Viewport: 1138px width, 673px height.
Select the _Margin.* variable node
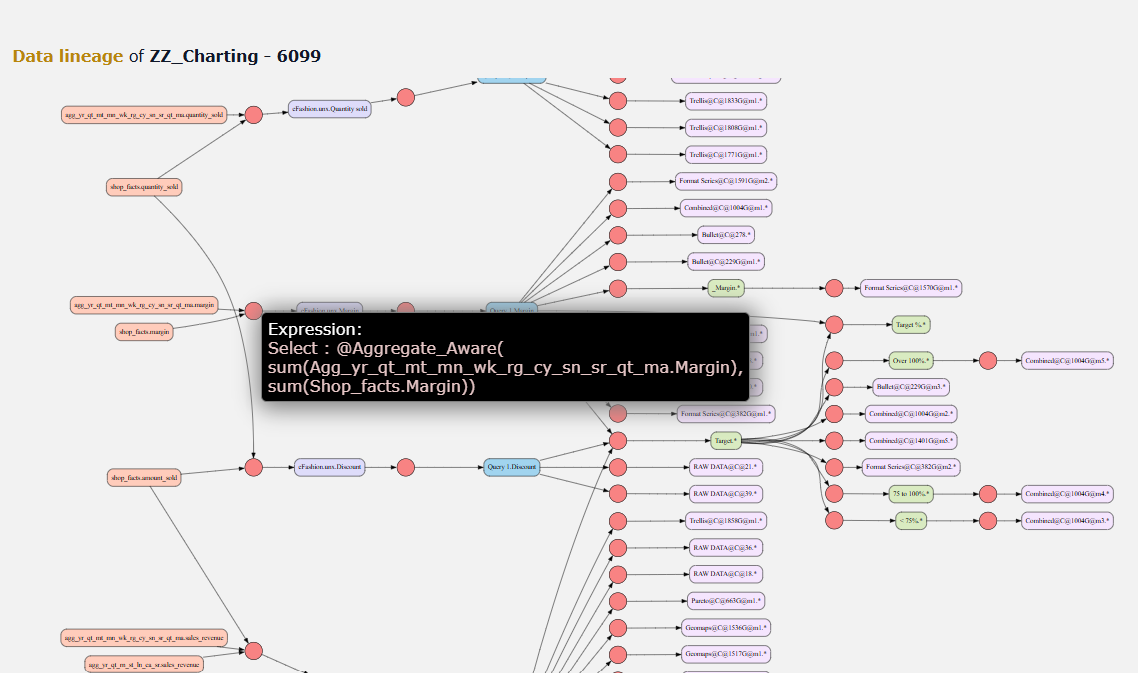pos(726,288)
